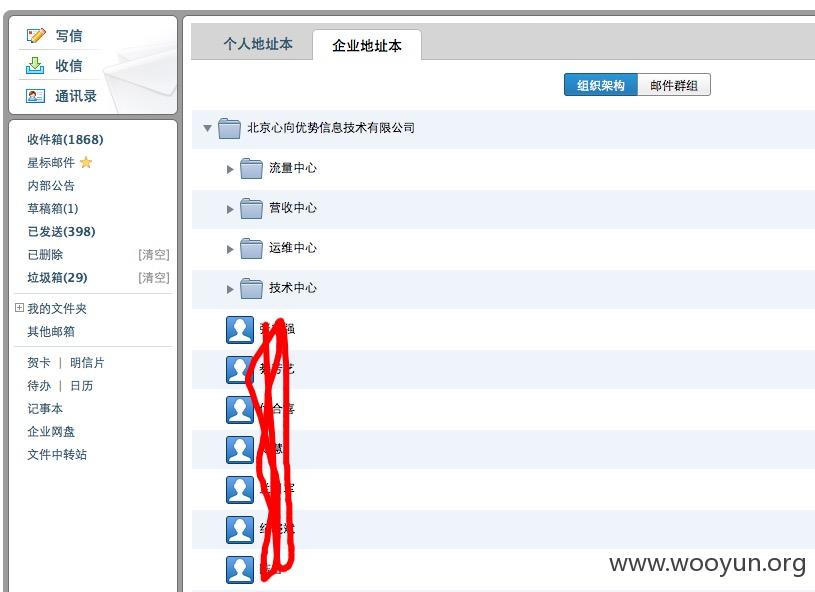Open the 垃圾箱(29) spam folder
The image size is (815, 592).
[57, 278]
